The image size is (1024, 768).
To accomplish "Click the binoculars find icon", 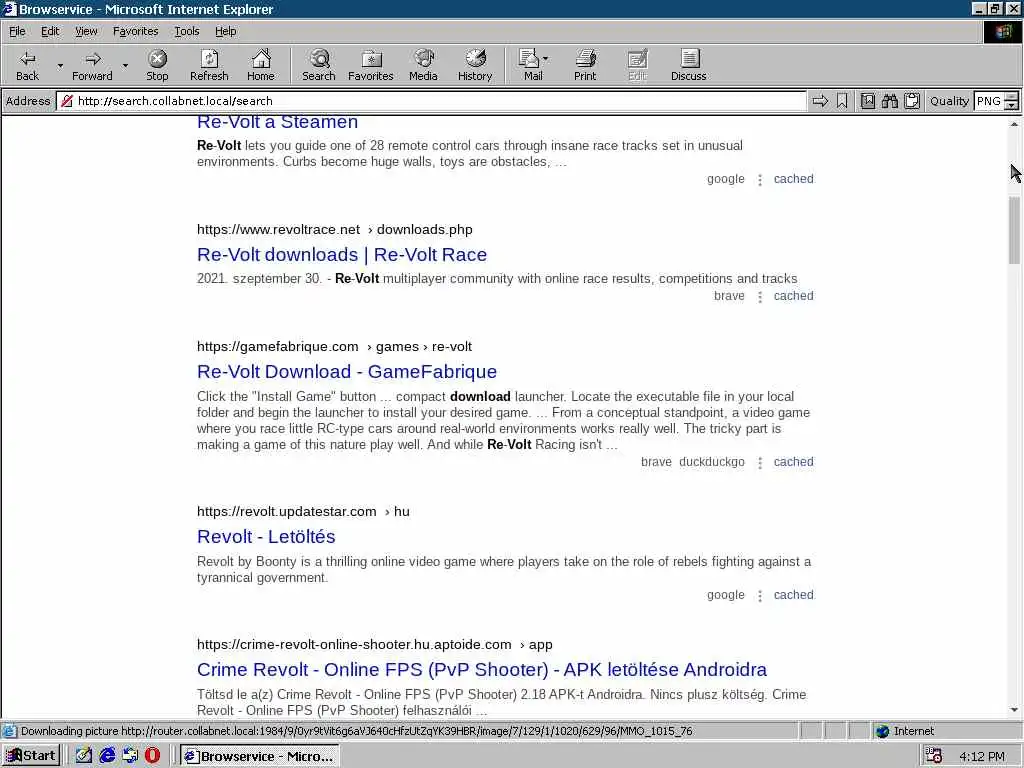I will point(889,101).
